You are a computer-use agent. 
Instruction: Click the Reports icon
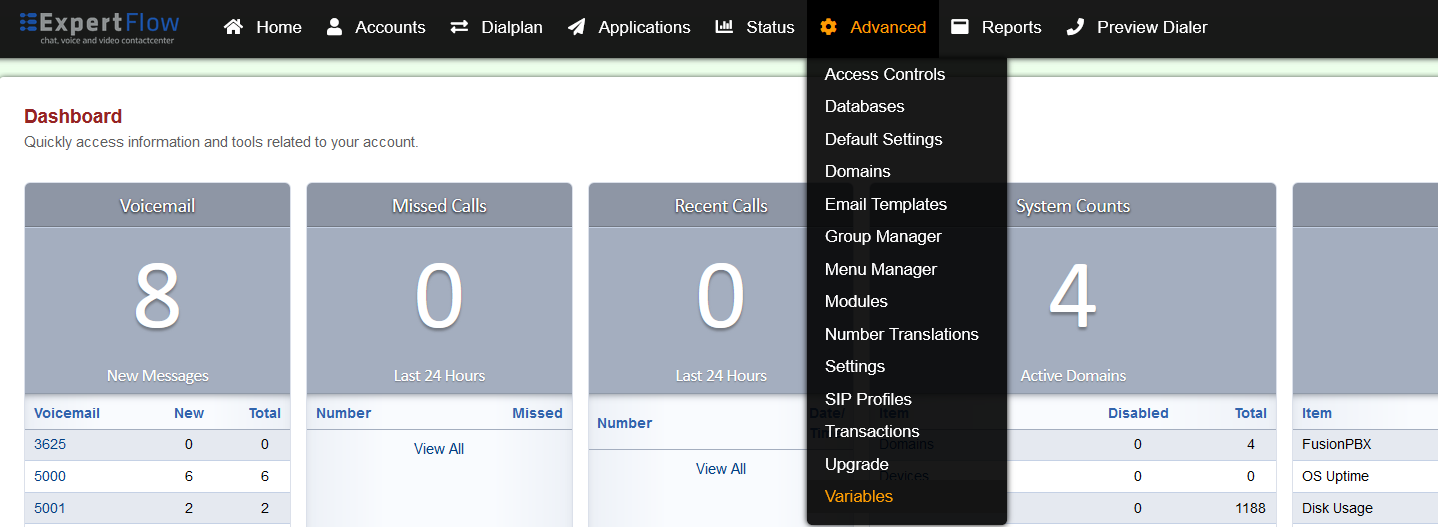point(960,27)
